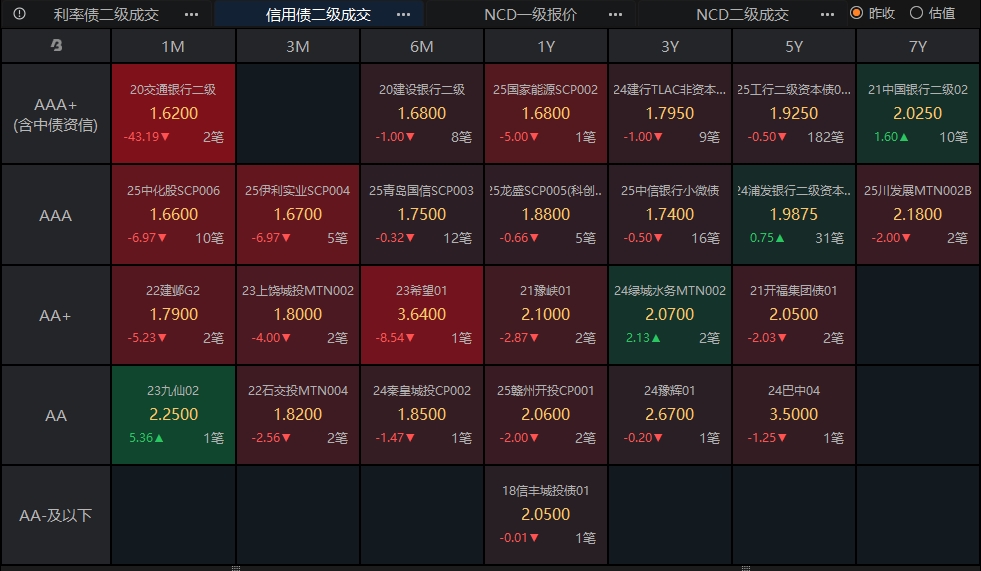Open the 25青岛国信SCP003 cell
The image size is (981, 571).
[422, 215]
